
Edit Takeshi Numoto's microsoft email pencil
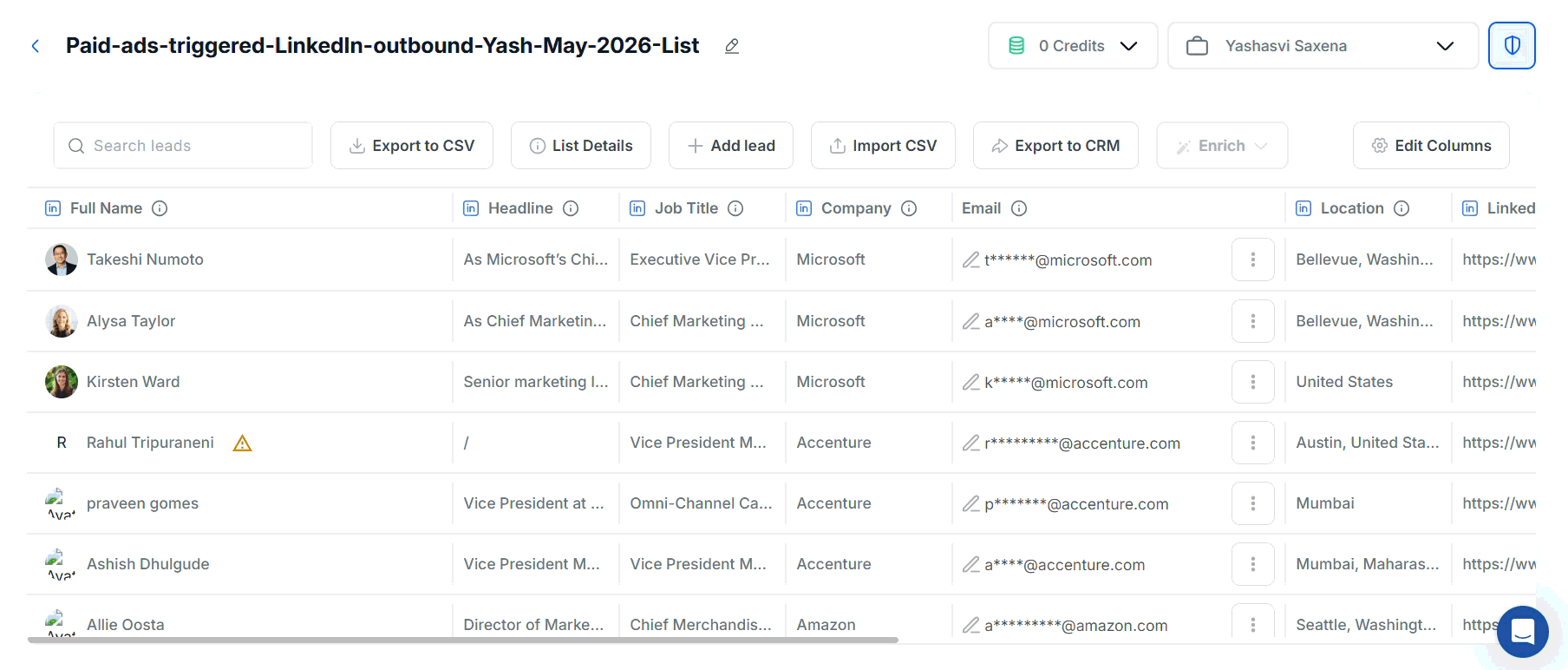click(971, 259)
